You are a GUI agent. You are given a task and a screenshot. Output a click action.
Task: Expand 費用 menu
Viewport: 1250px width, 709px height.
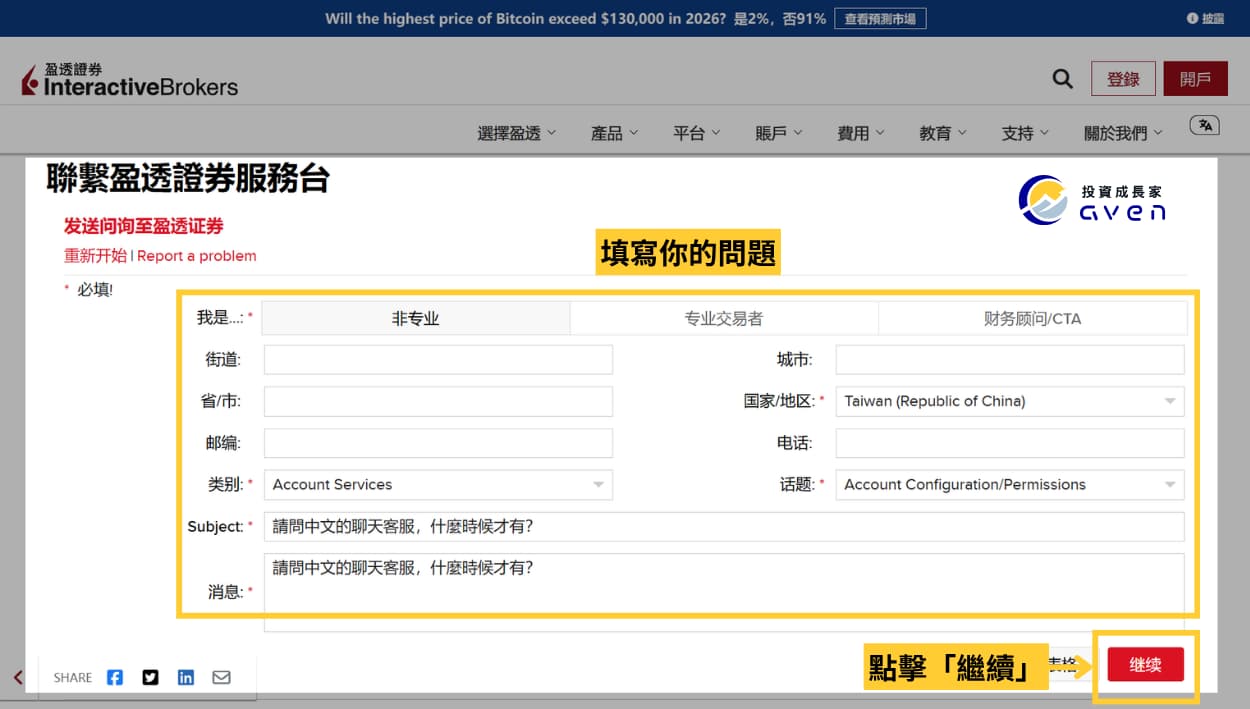pyautogui.click(x=861, y=133)
